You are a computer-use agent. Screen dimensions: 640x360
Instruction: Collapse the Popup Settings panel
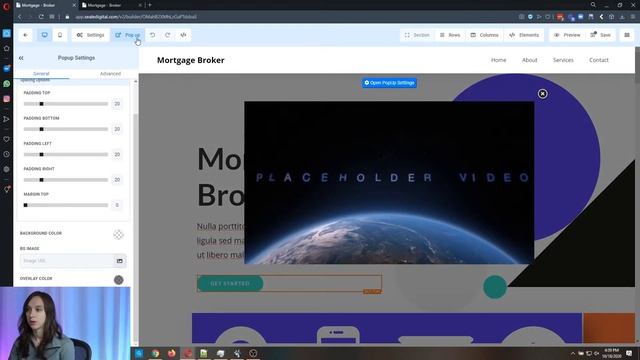(21, 58)
